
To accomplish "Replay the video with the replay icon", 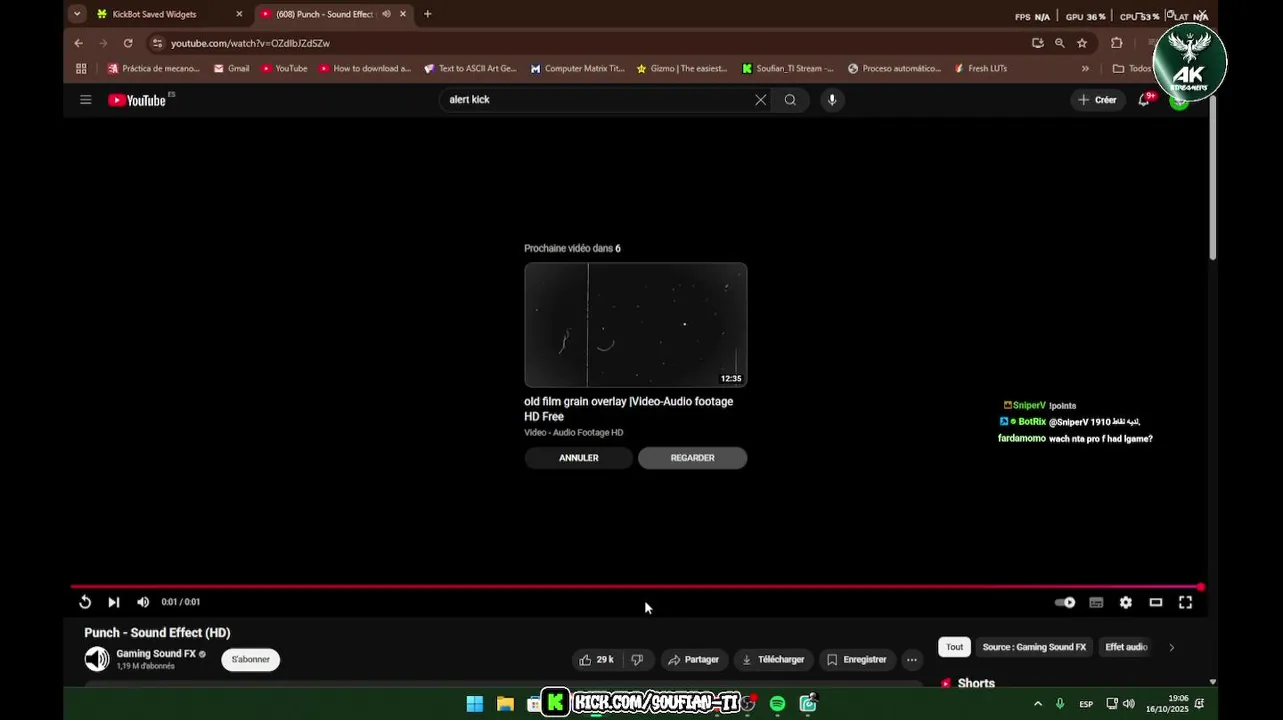I will click(x=85, y=602).
